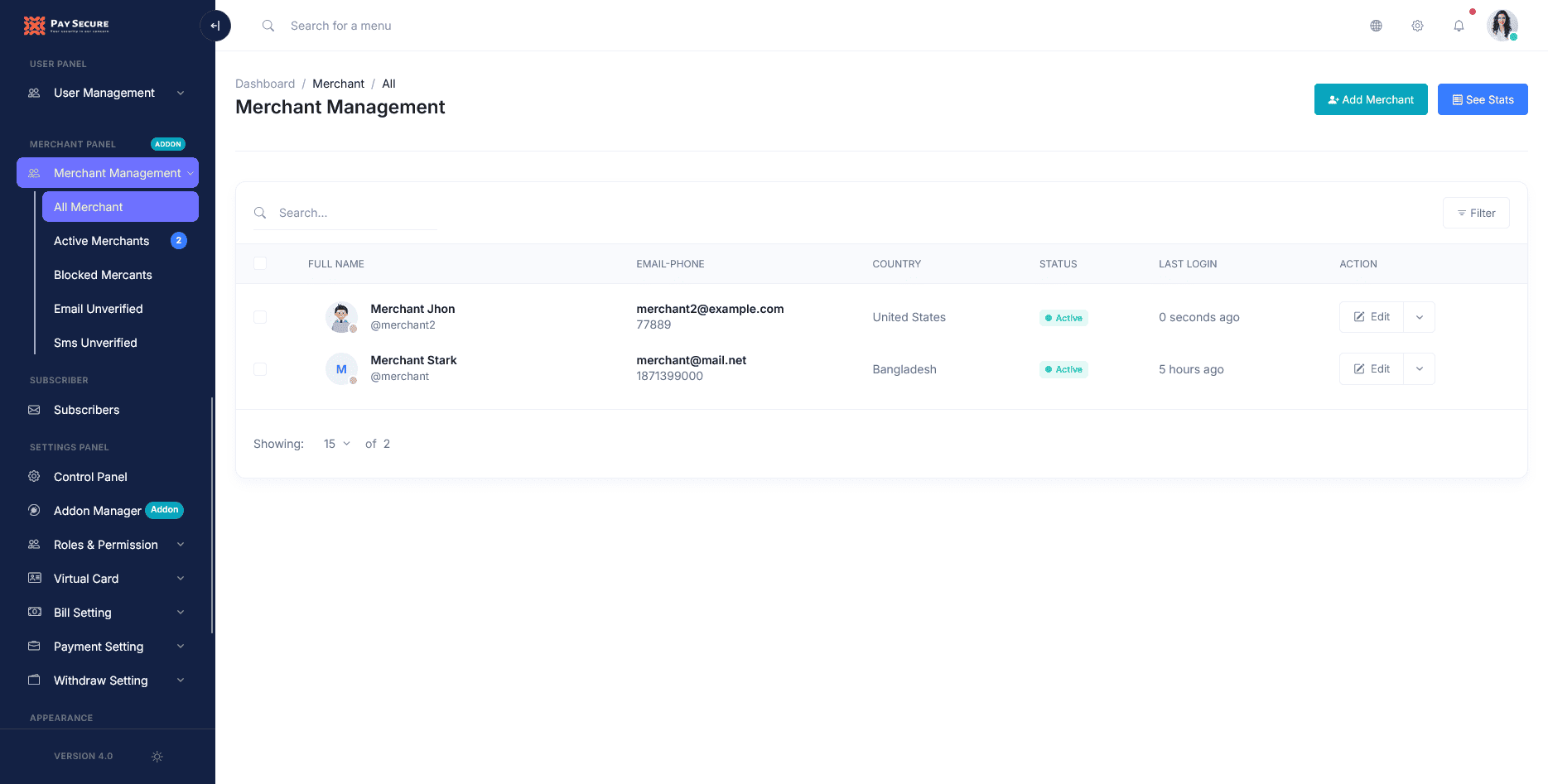Expand the Roles & Permission menu
Image resolution: width=1548 pixels, height=784 pixels.
point(105,545)
